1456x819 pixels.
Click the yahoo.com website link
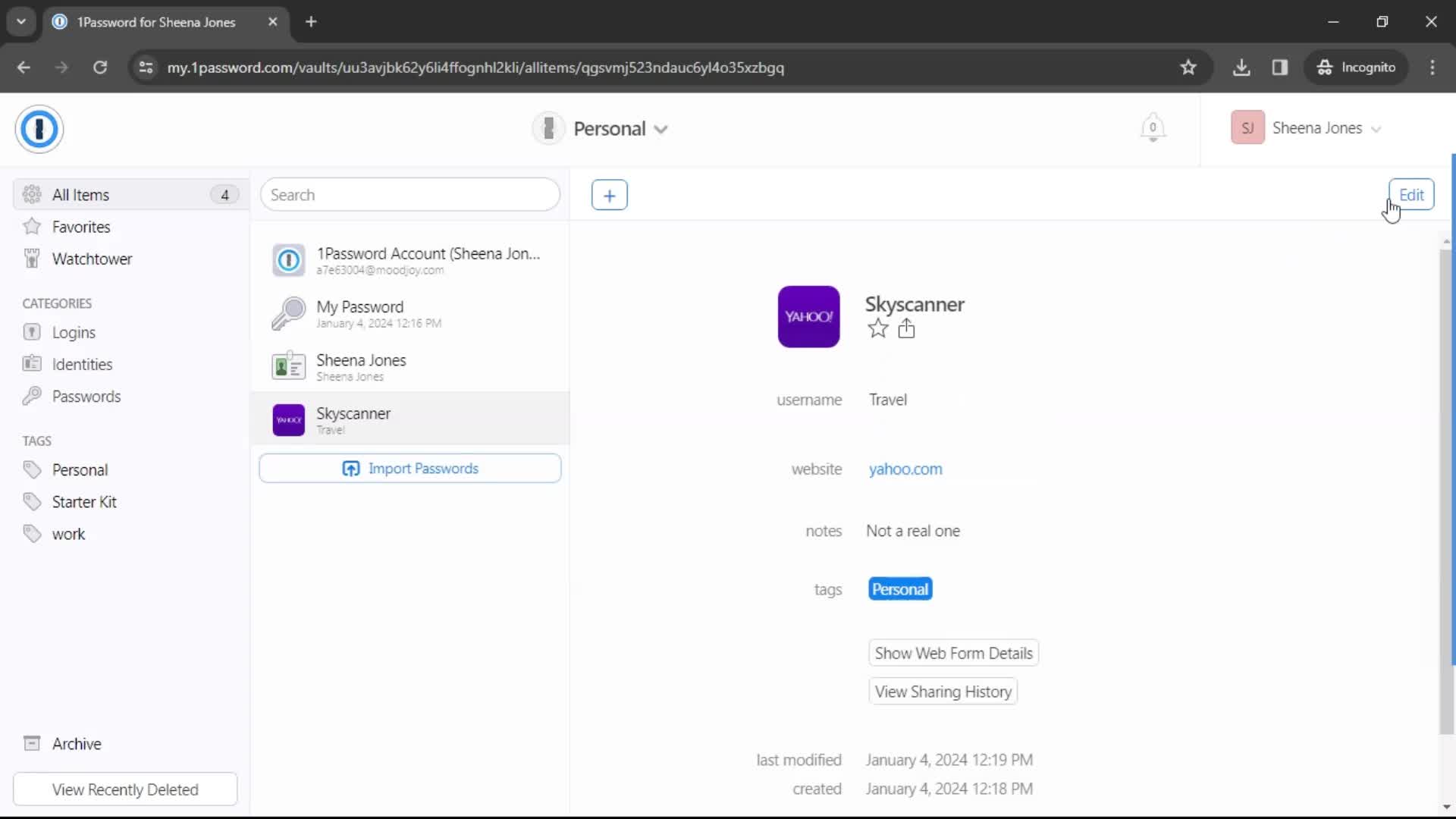pos(905,468)
